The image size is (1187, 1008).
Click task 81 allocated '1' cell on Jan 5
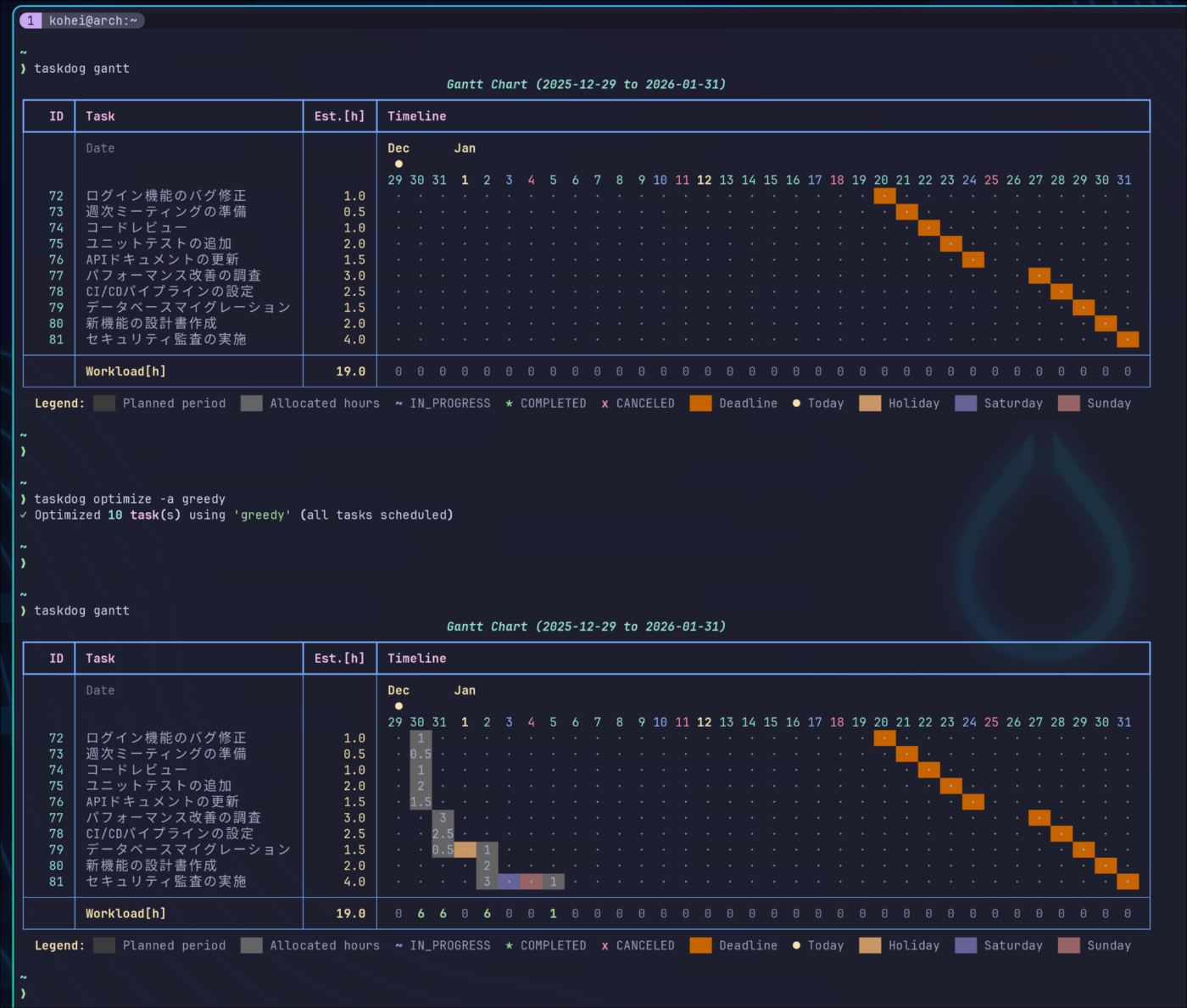point(553,882)
